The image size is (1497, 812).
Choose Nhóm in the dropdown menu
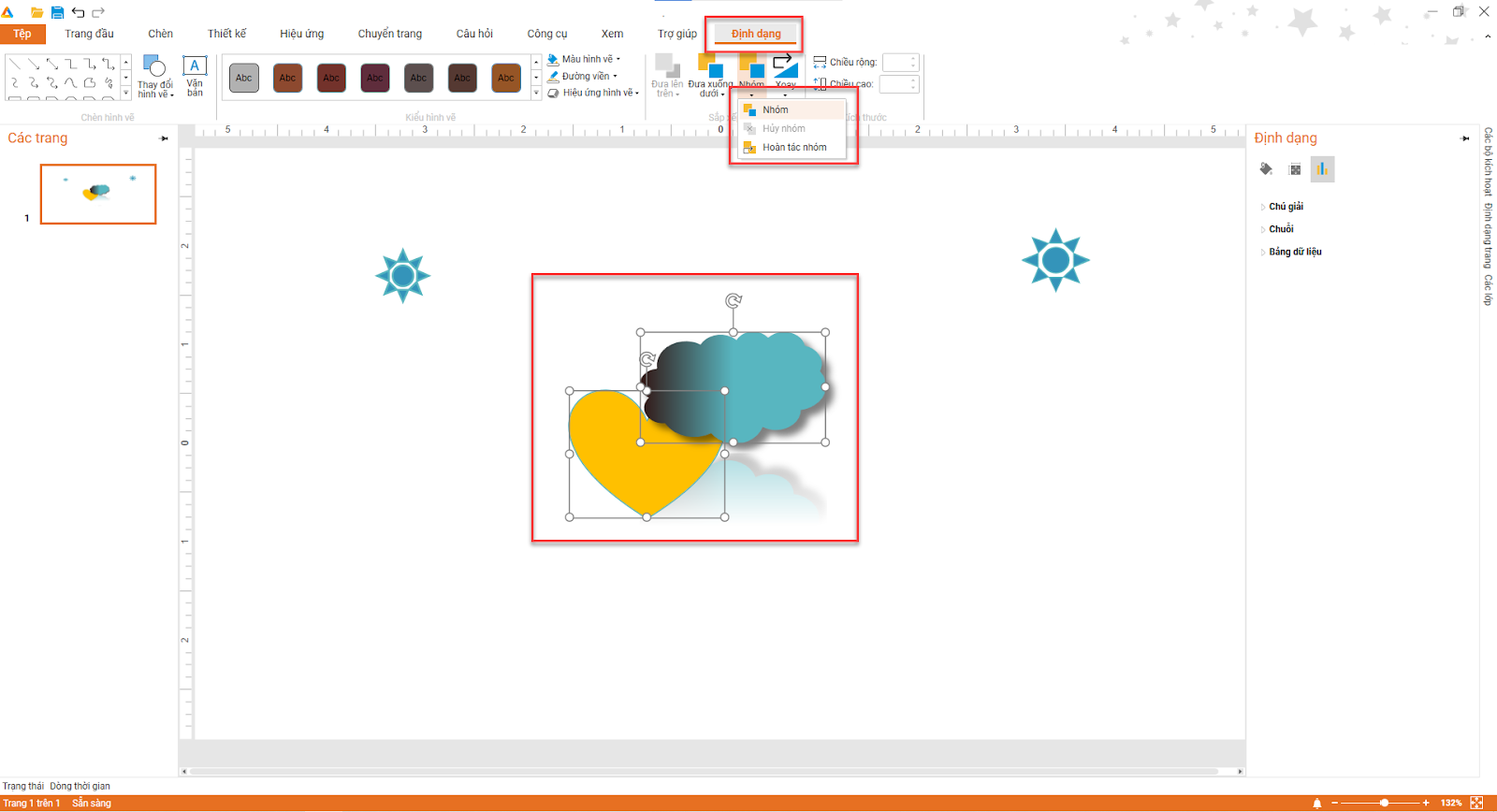click(x=792, y=109)
